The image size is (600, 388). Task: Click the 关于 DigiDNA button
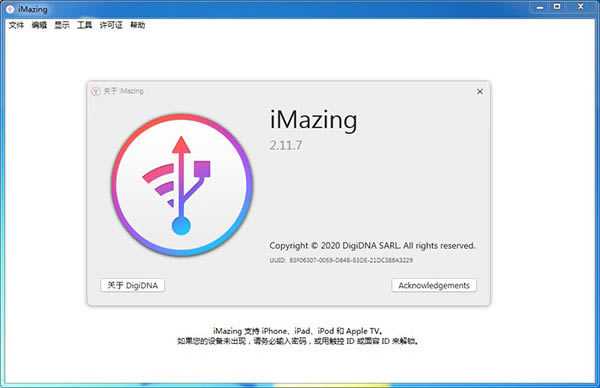point(132,285)
